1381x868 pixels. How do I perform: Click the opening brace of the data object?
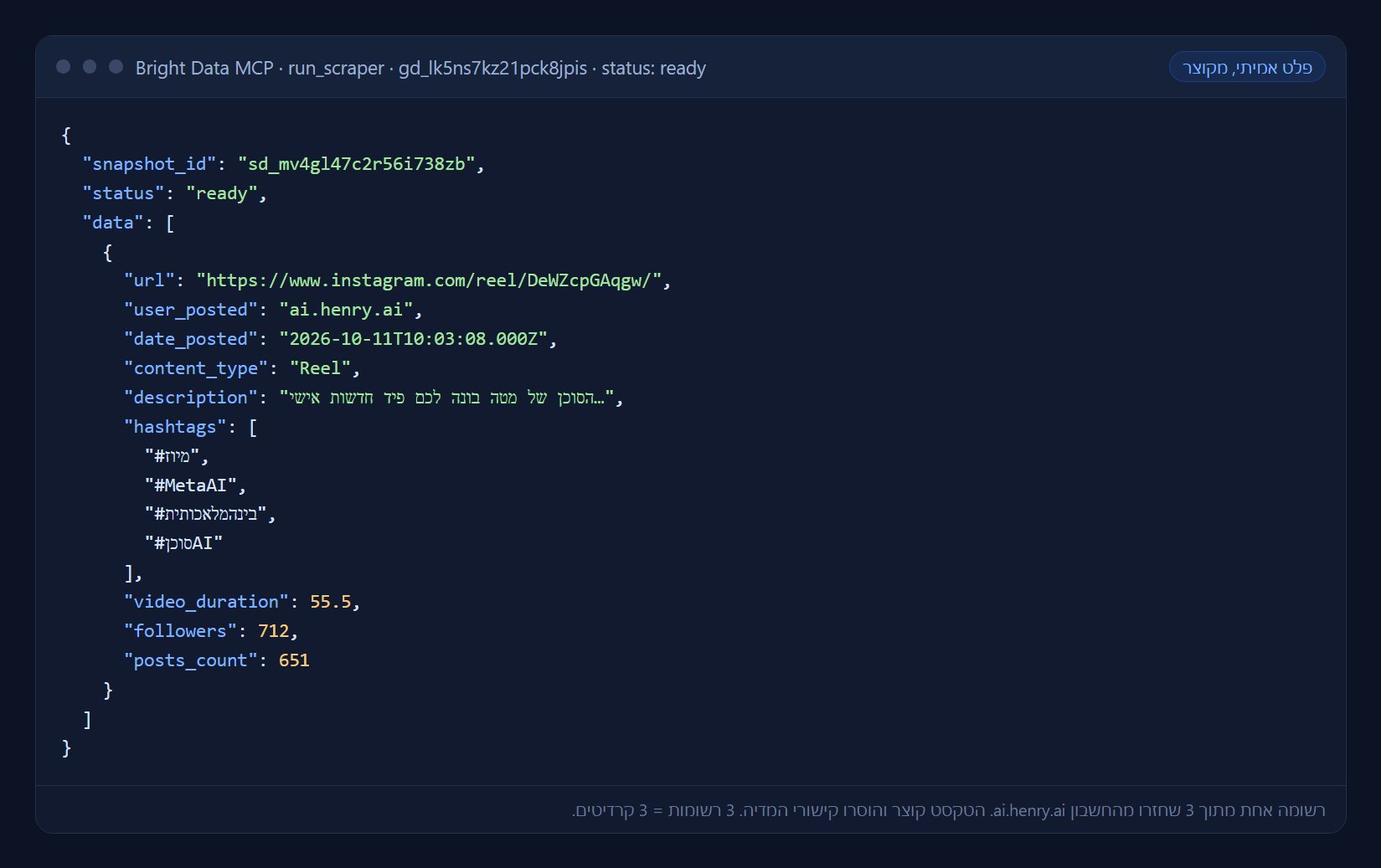click(x=107, y=252)
